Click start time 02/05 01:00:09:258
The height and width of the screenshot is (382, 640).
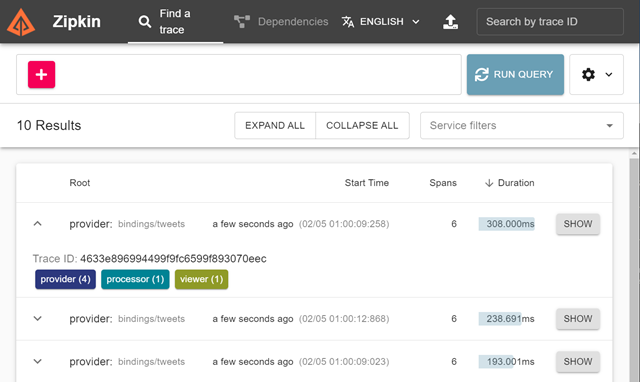pos(344,224)
